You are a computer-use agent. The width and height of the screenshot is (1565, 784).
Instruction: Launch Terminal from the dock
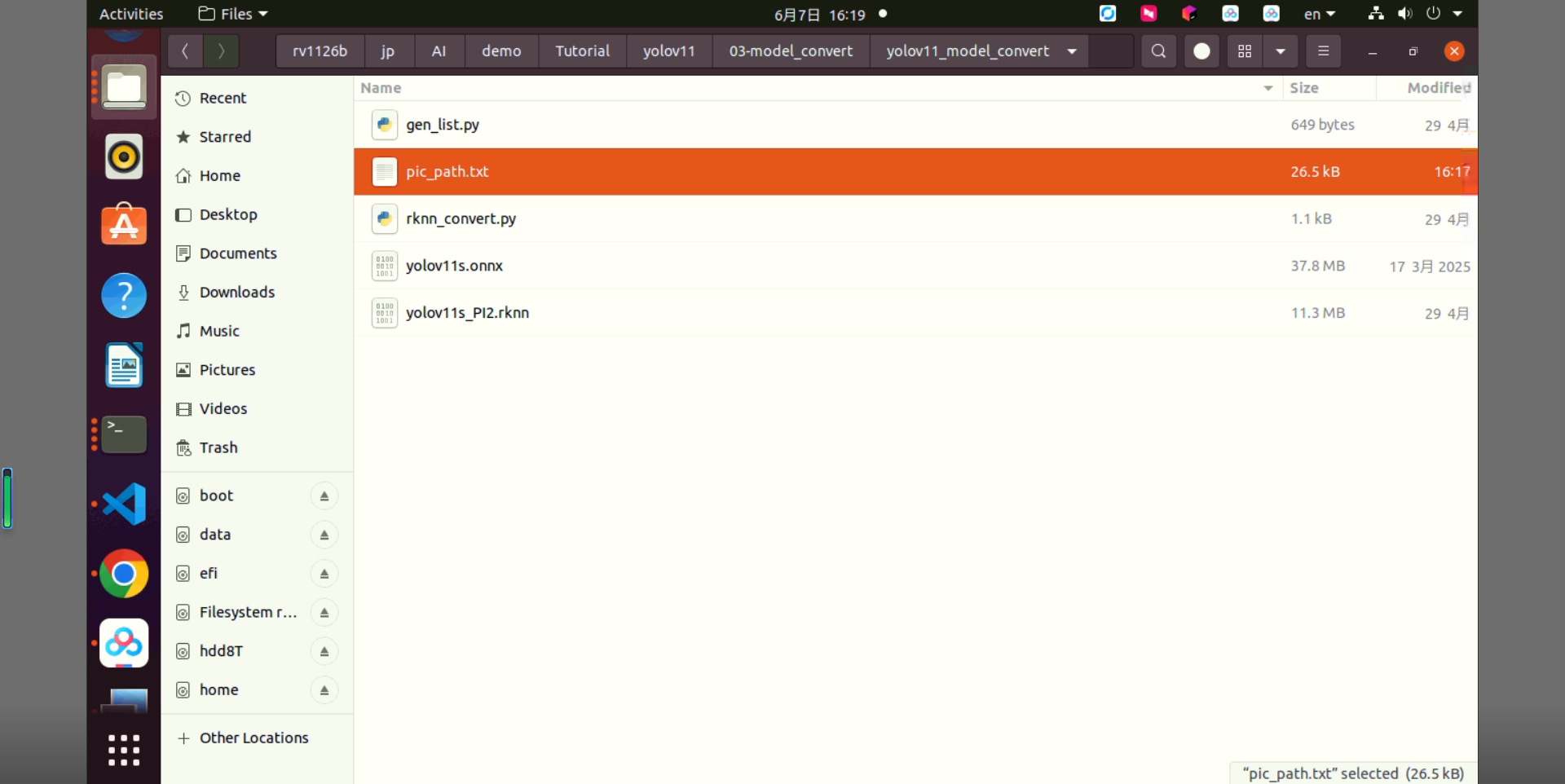[124, 434]
